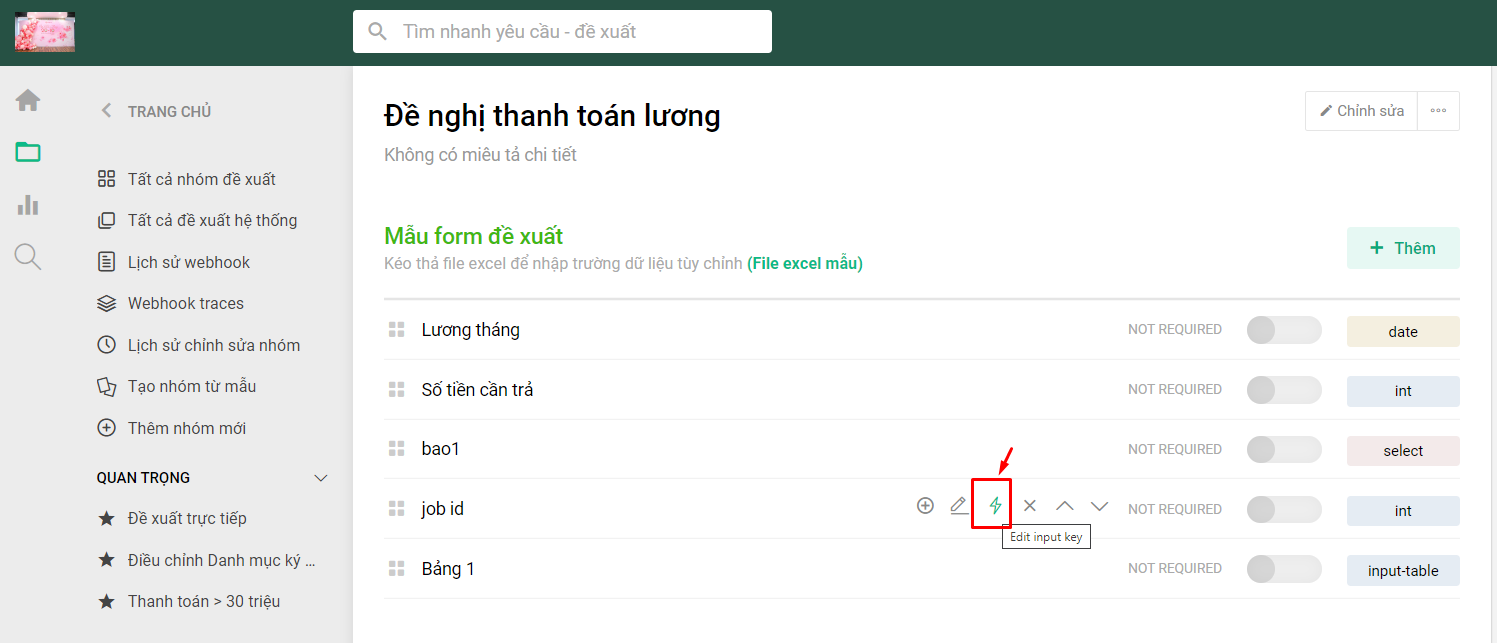This screenshot has height=643, width=1497.
Task: Focus the Tìm nhanh yêu cầu search field
Action: [562, 31]
